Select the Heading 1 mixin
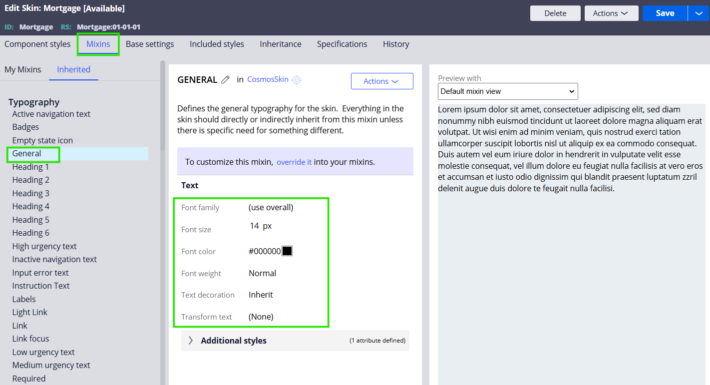This screenshot has height=385, width=710. (30, 167)
